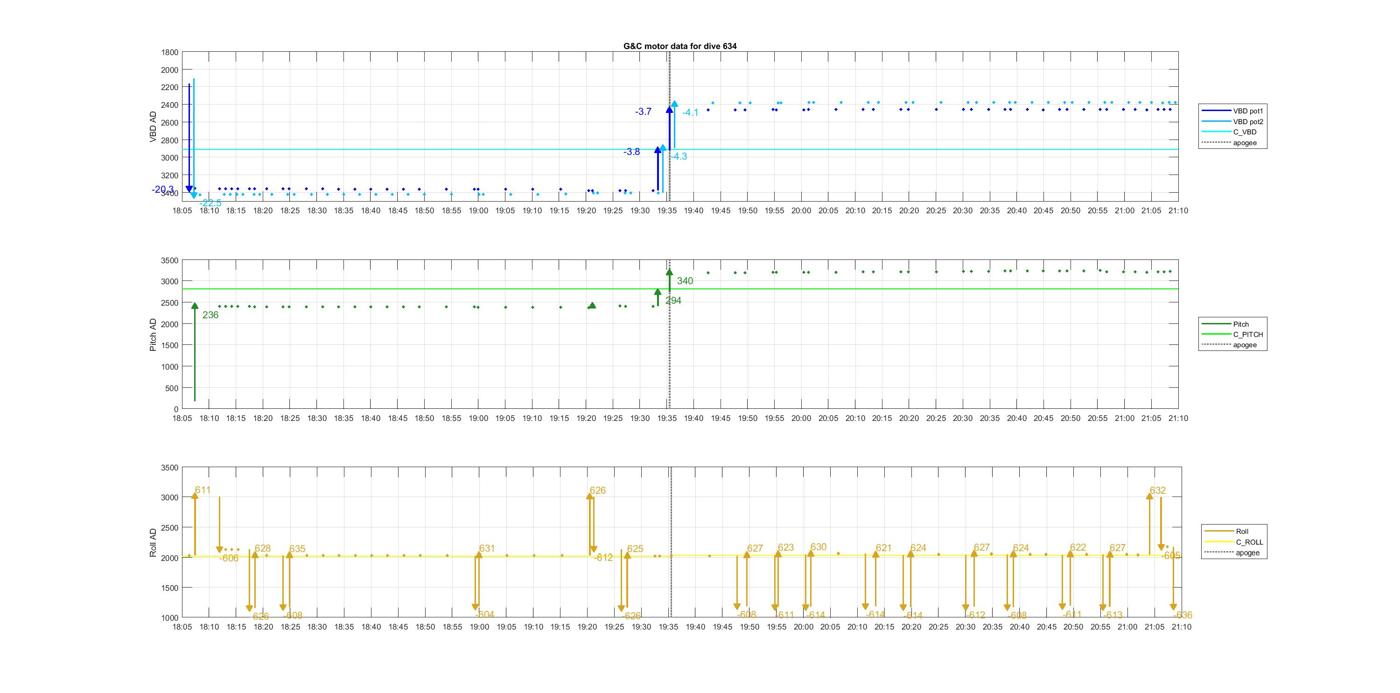
Task: Click the -636 roll annotation
Action: pyautogui.click(x=1183, y=615)
